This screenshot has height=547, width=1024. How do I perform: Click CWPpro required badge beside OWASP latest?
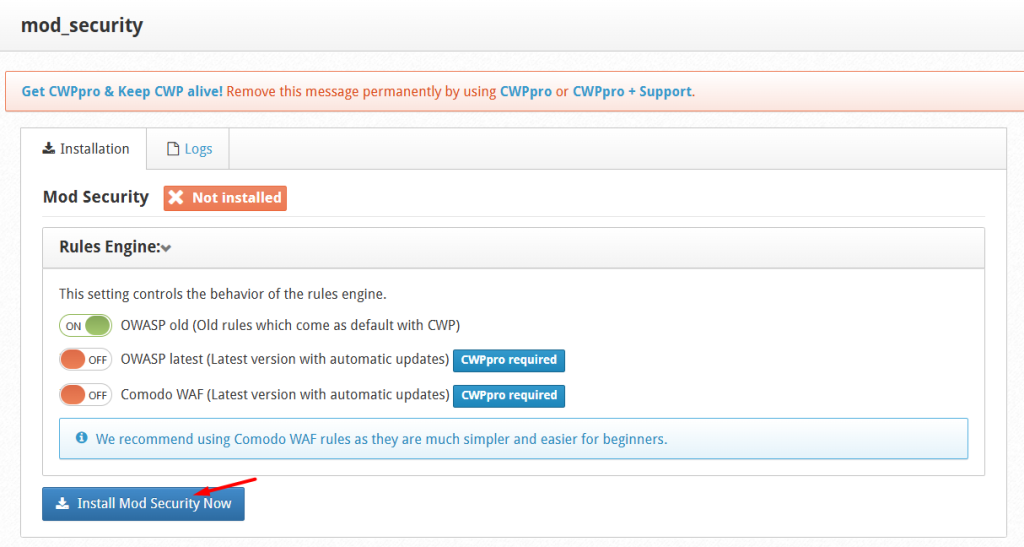click(509, 360)
